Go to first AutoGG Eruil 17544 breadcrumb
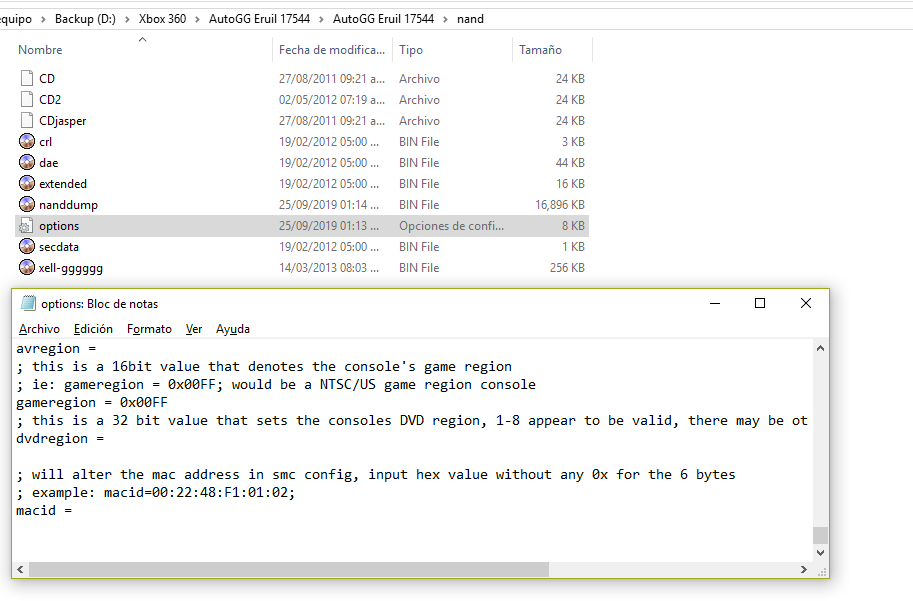913x601 pixels. coord(259,19)
